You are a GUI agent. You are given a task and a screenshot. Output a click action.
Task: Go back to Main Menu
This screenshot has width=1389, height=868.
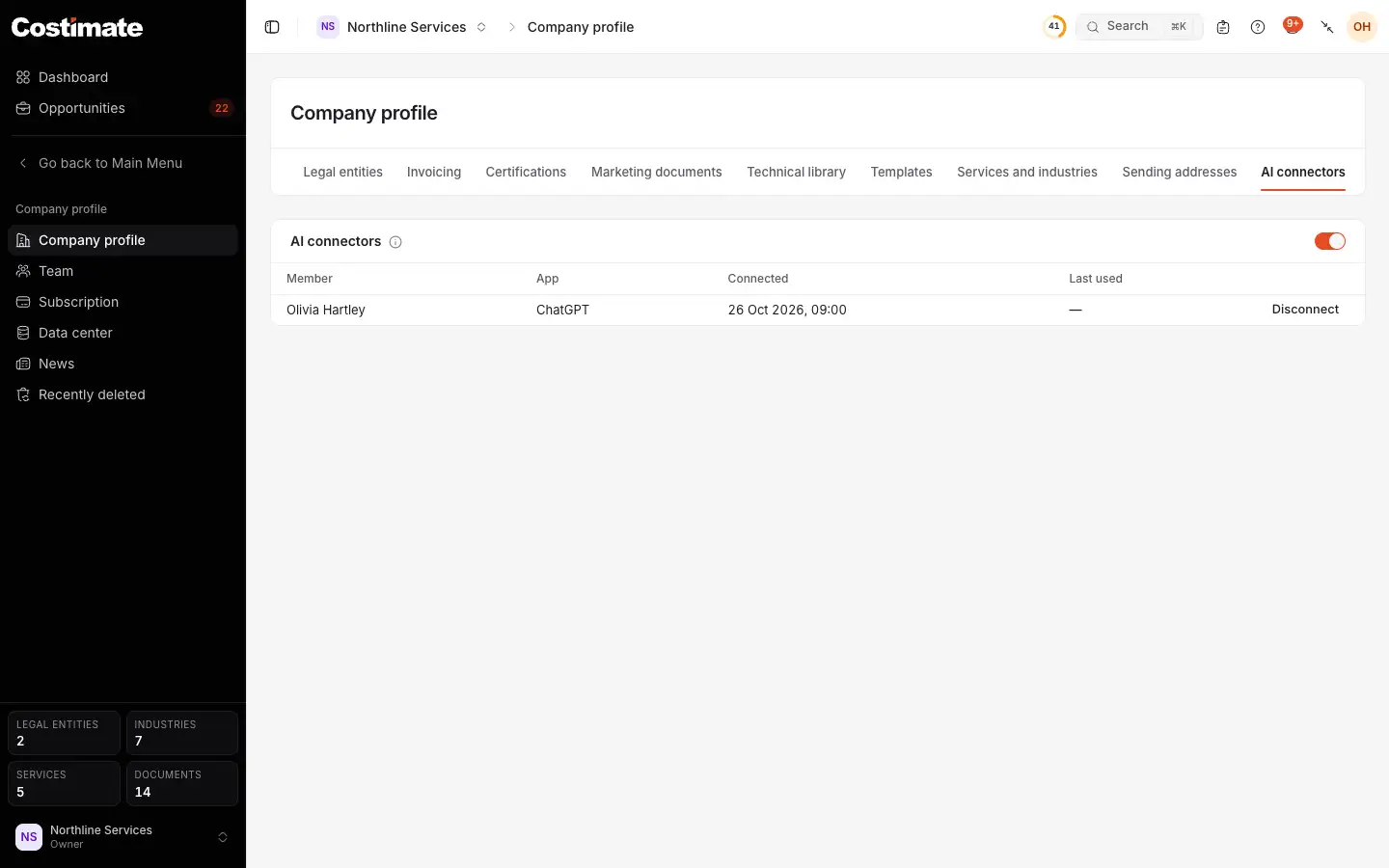coord(123,163)
